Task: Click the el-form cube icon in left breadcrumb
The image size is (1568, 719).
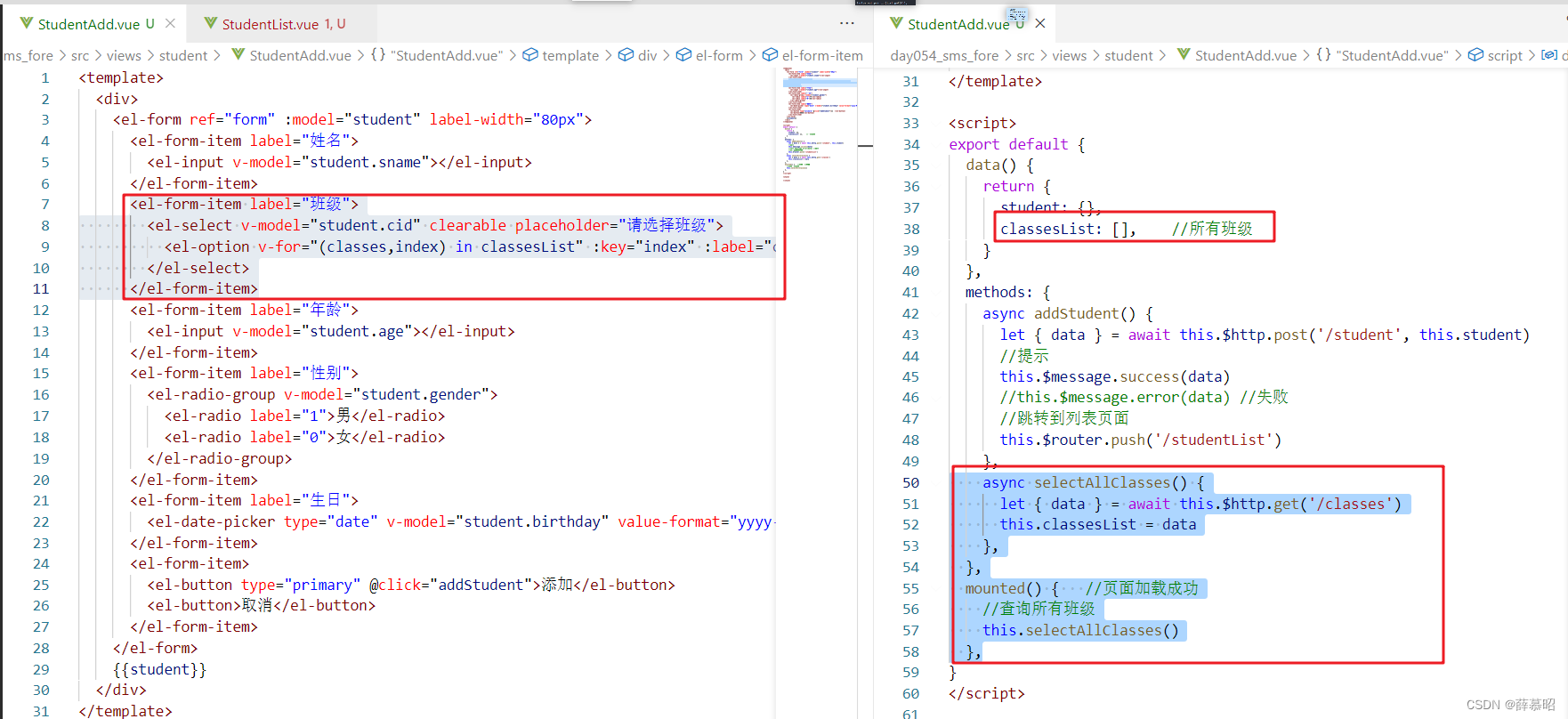Action: pyautogui.click(x=683, y=55)
